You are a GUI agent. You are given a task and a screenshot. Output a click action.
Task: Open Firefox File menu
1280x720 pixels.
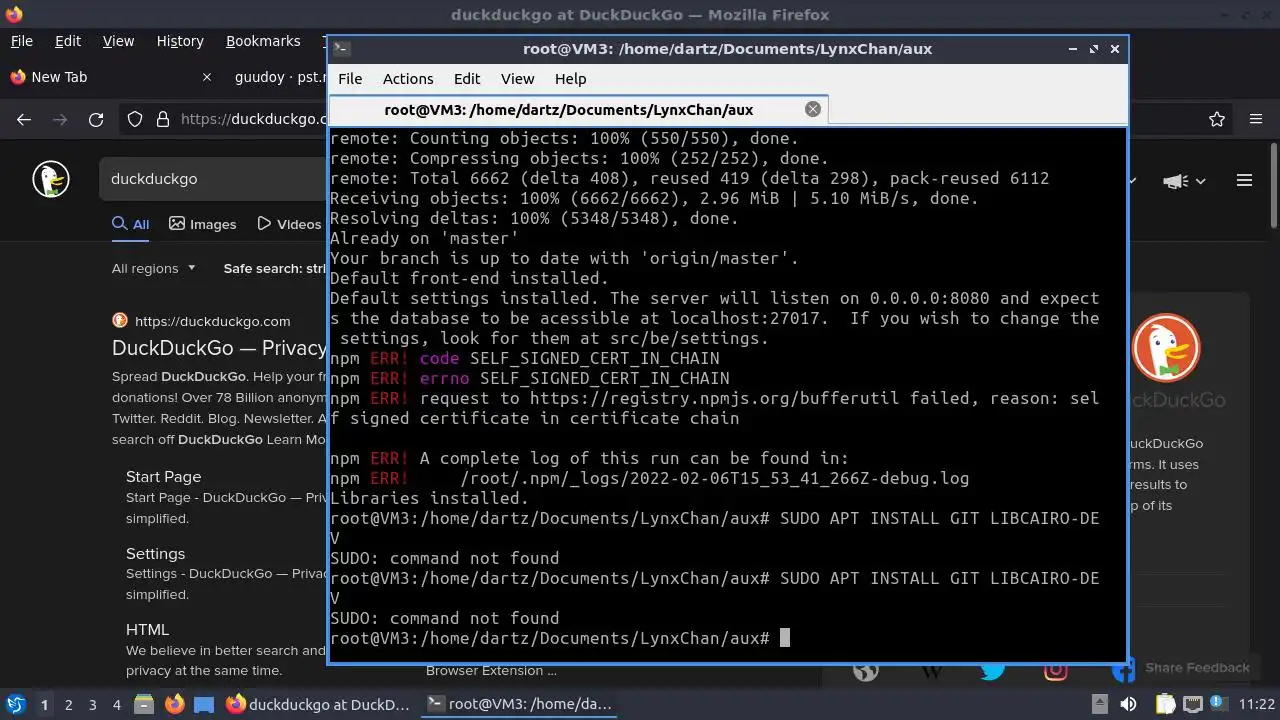pos(22,41)
